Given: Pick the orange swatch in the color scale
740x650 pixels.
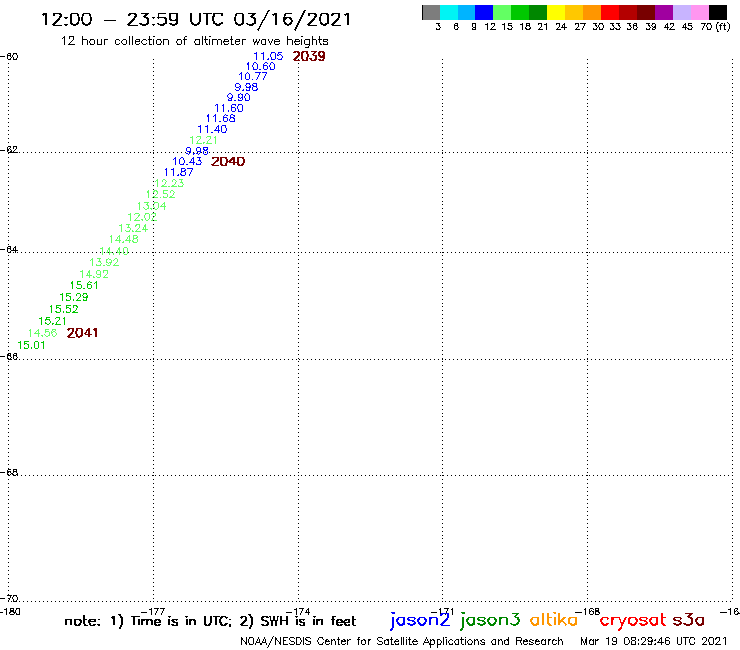Looking at the screenshot, I should [x=592, y=12].
